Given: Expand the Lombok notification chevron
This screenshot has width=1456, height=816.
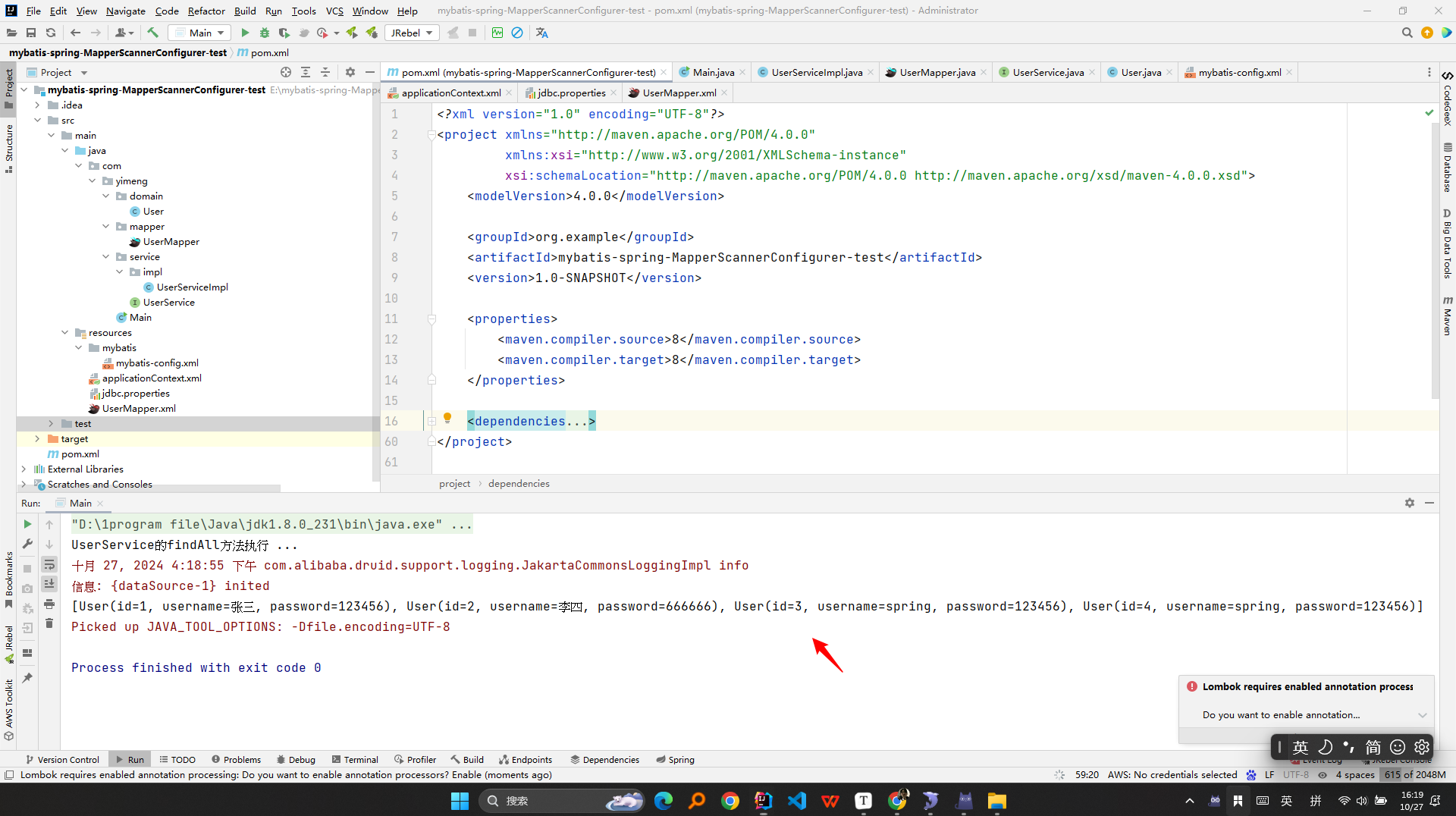Looking at the screenshot, I should (1423, 715).
